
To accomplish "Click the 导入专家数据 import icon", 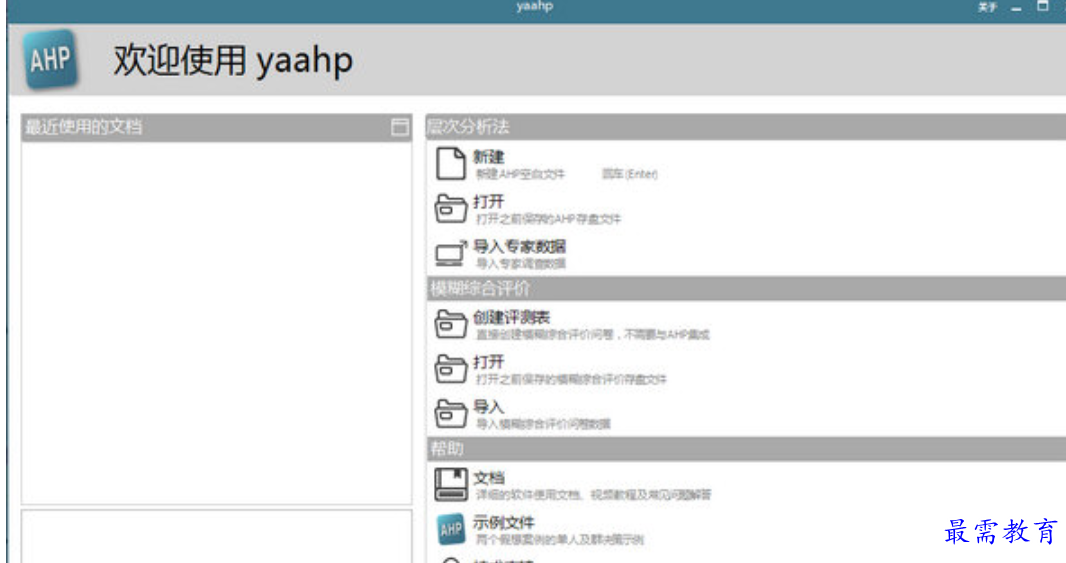I will (451, 254).
